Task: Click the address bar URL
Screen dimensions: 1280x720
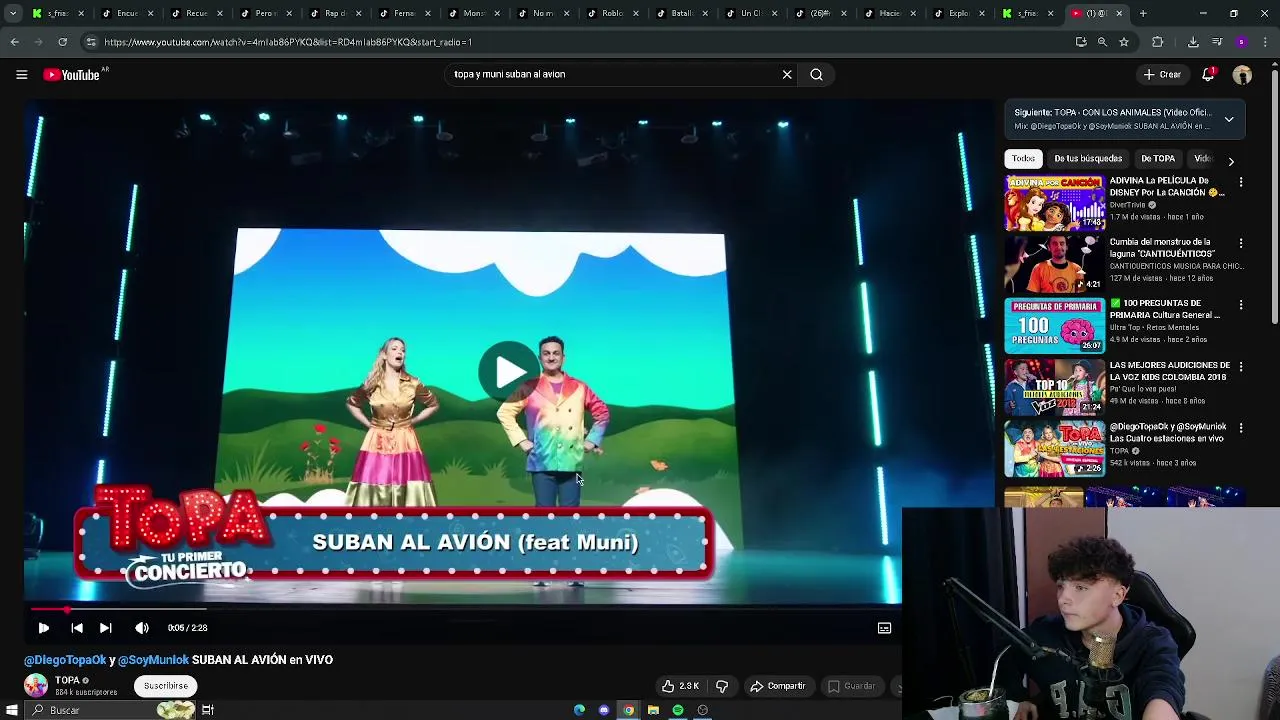Action: tap(288, 42)
